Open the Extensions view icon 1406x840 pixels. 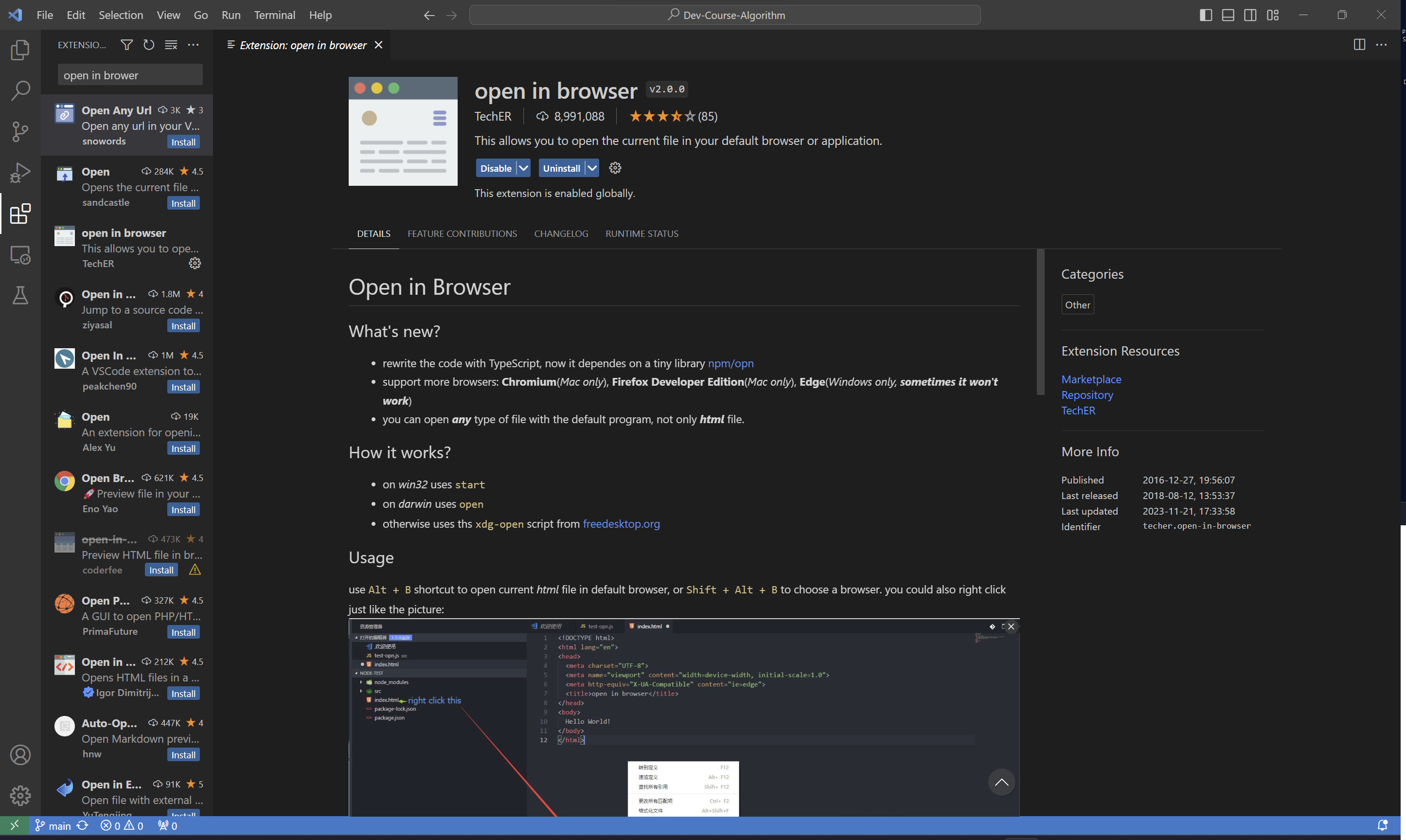pyautogui.click(x=20, y=214)
